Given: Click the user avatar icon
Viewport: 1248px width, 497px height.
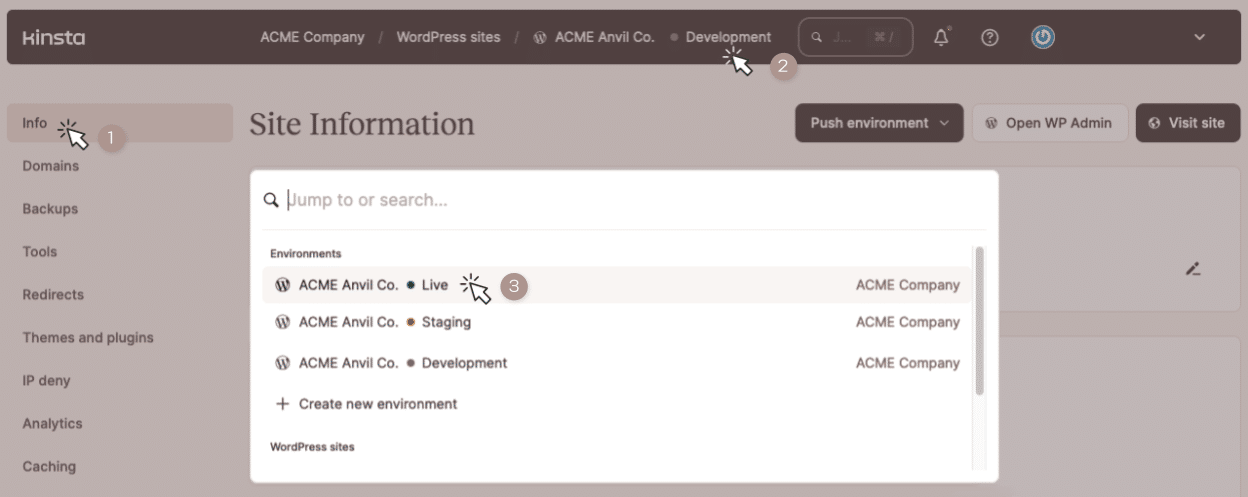Looking at the screenshot, I should 1043,38.
